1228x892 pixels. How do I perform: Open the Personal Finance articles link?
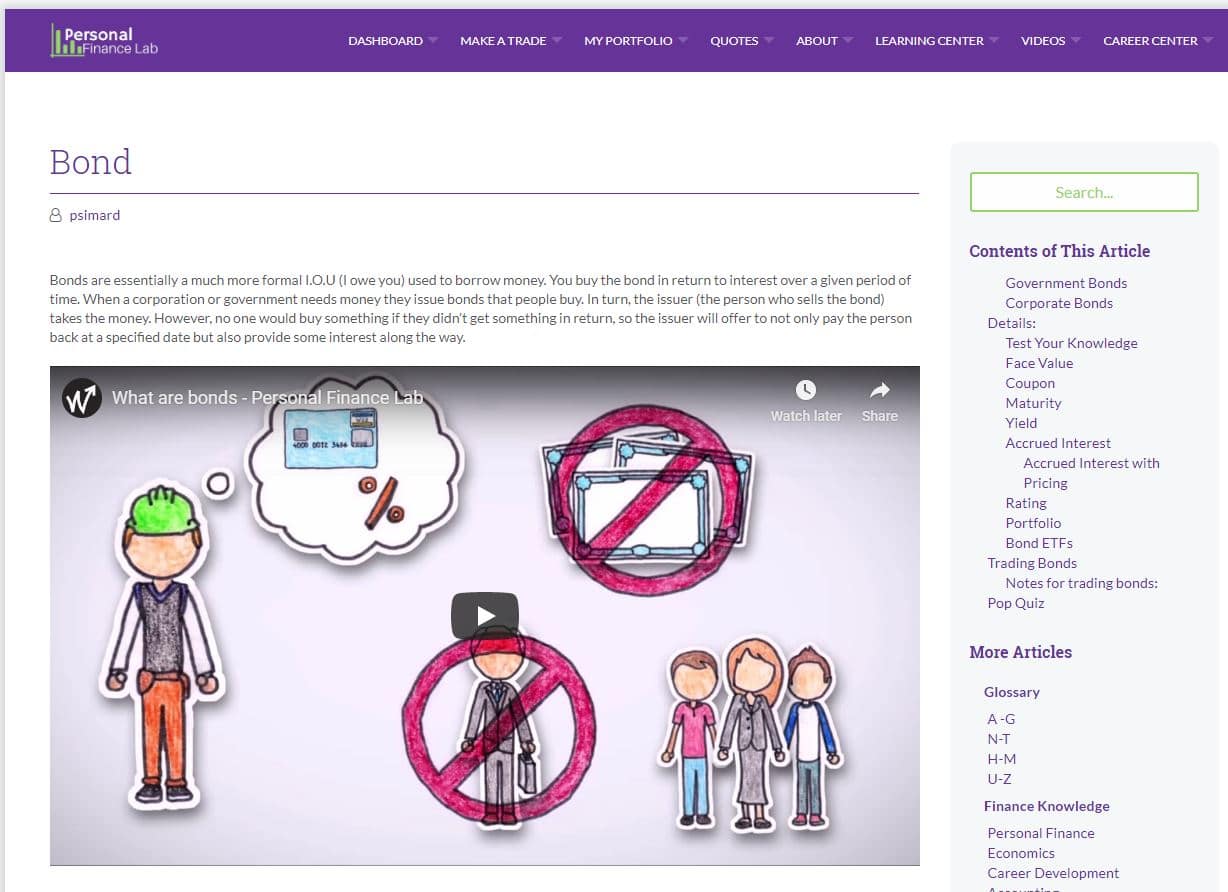pos(1041,833)
